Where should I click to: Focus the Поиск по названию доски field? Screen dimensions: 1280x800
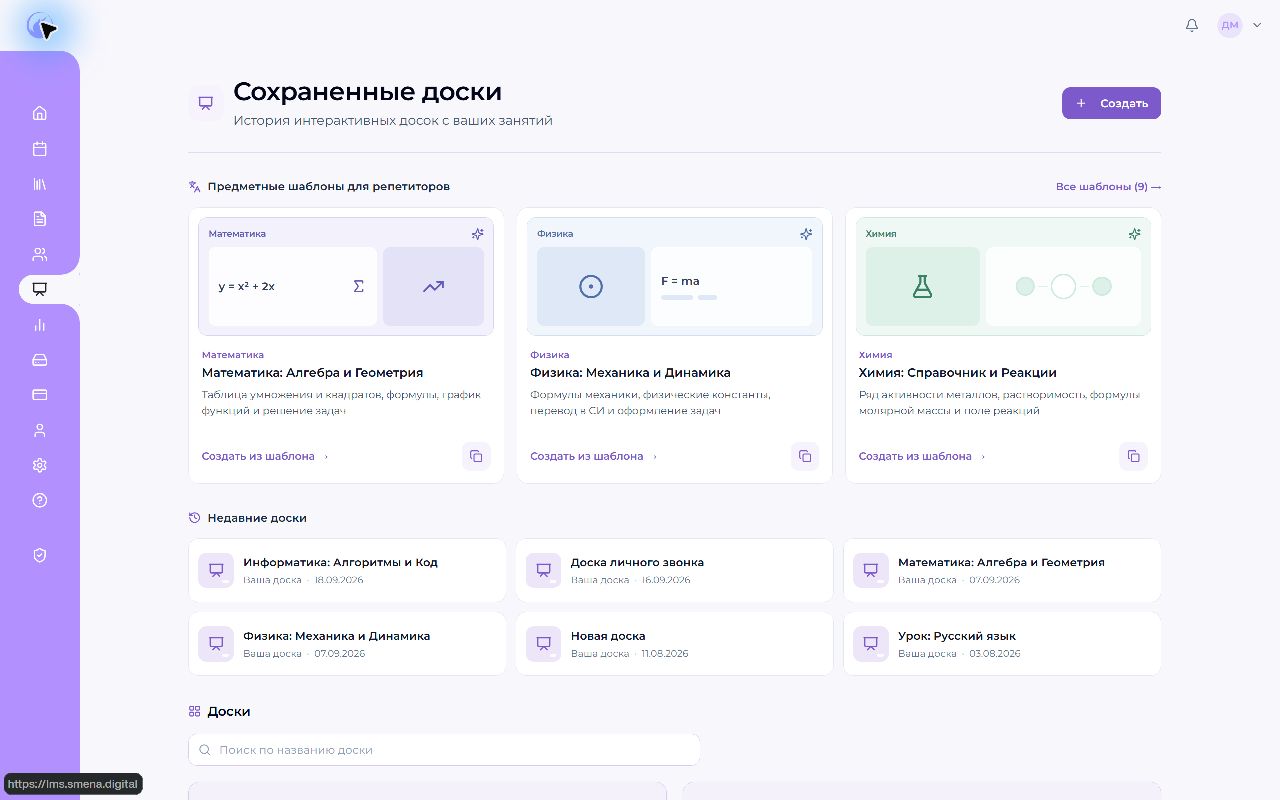click(x=444, y=750)
